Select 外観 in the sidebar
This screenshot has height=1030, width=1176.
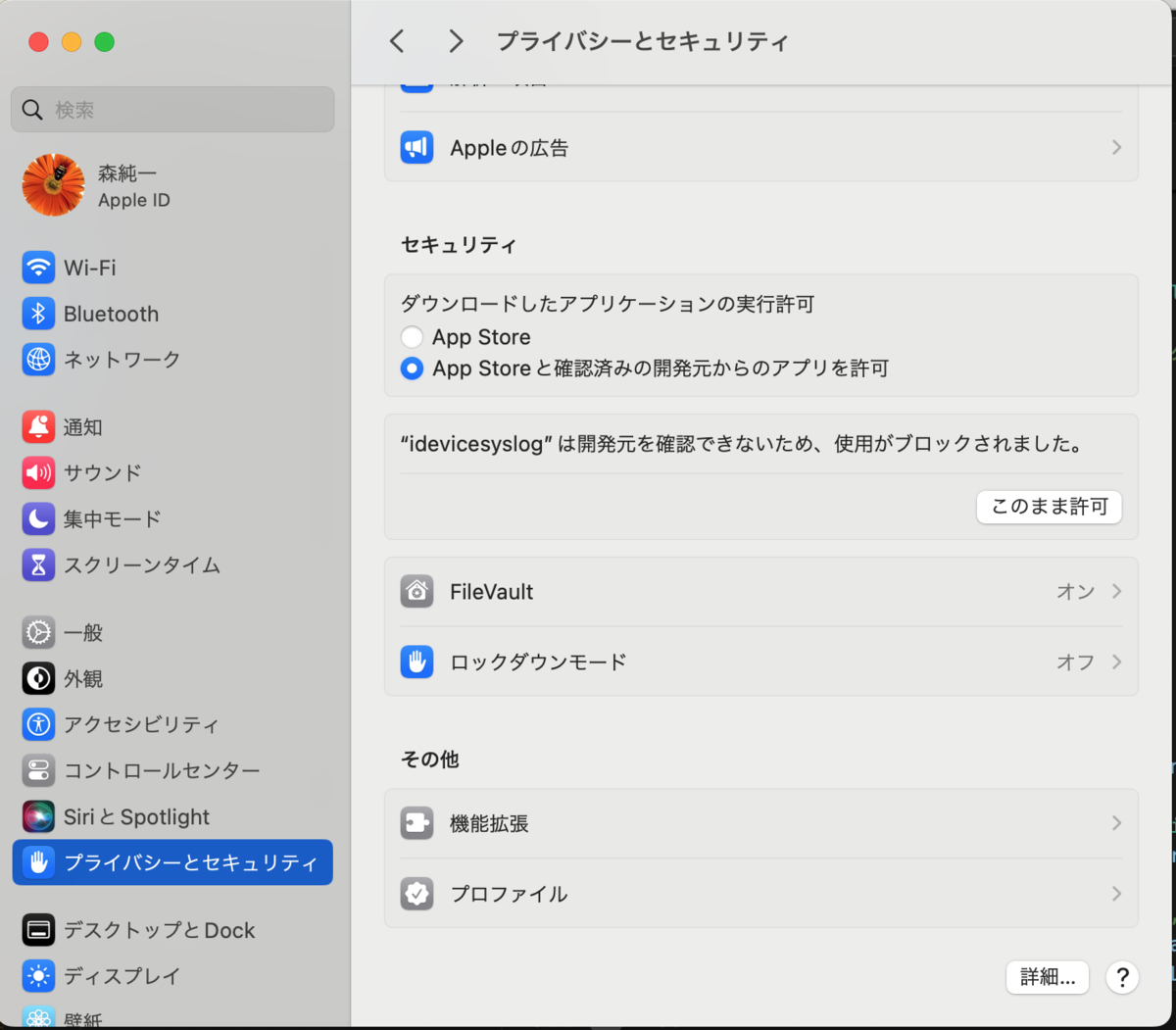point(172,679)
